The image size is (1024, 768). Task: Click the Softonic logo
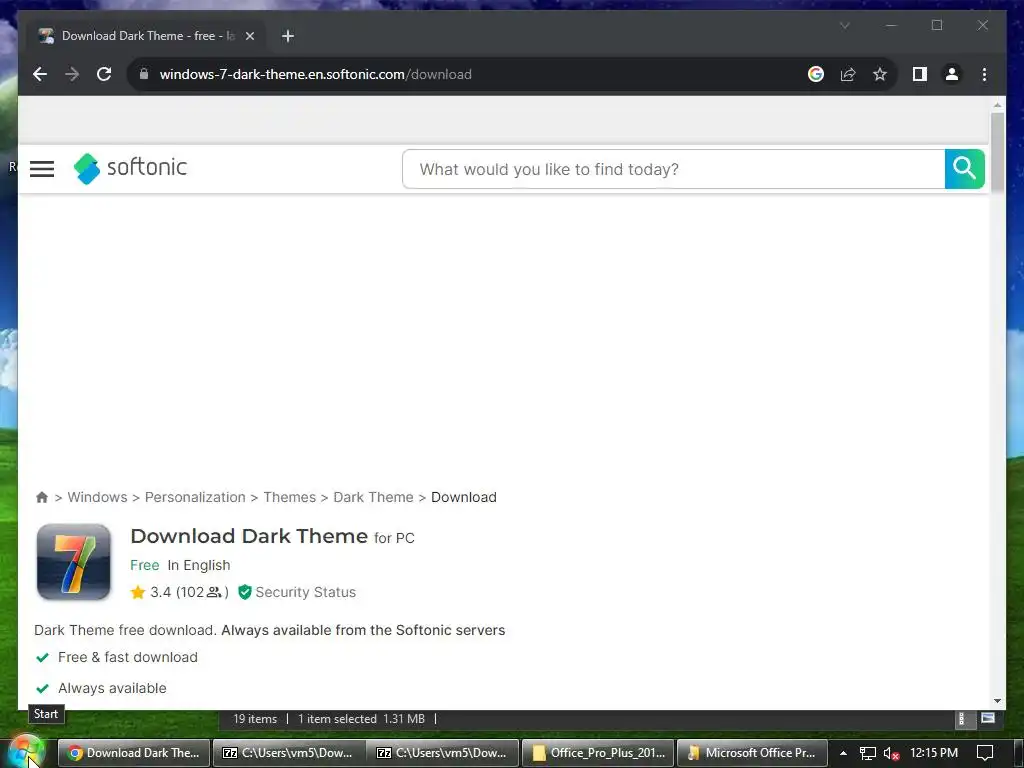pyautogui.click(x=130, y=168)
